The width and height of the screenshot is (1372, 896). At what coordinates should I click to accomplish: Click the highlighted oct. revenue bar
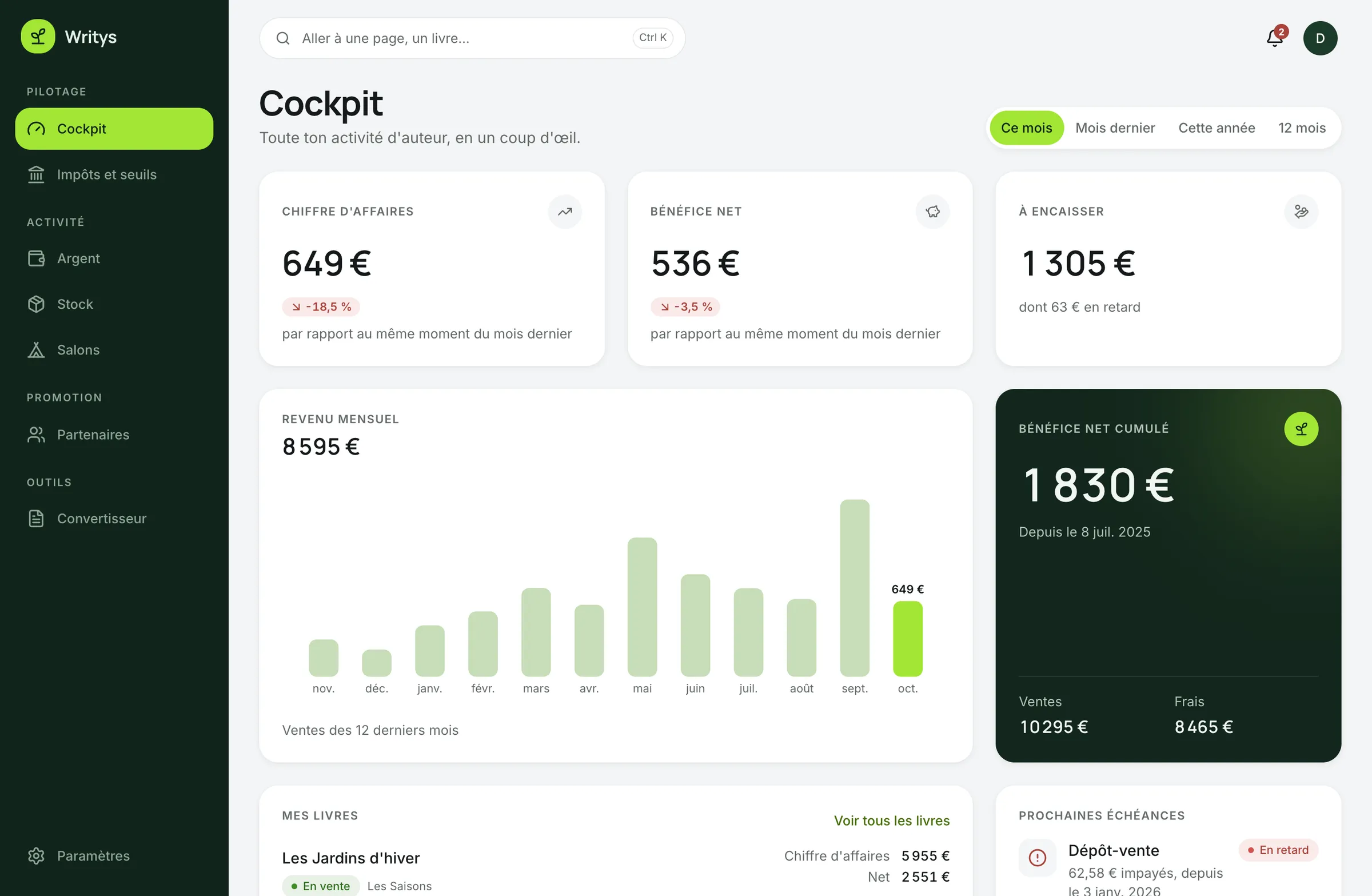coord(907,639)
